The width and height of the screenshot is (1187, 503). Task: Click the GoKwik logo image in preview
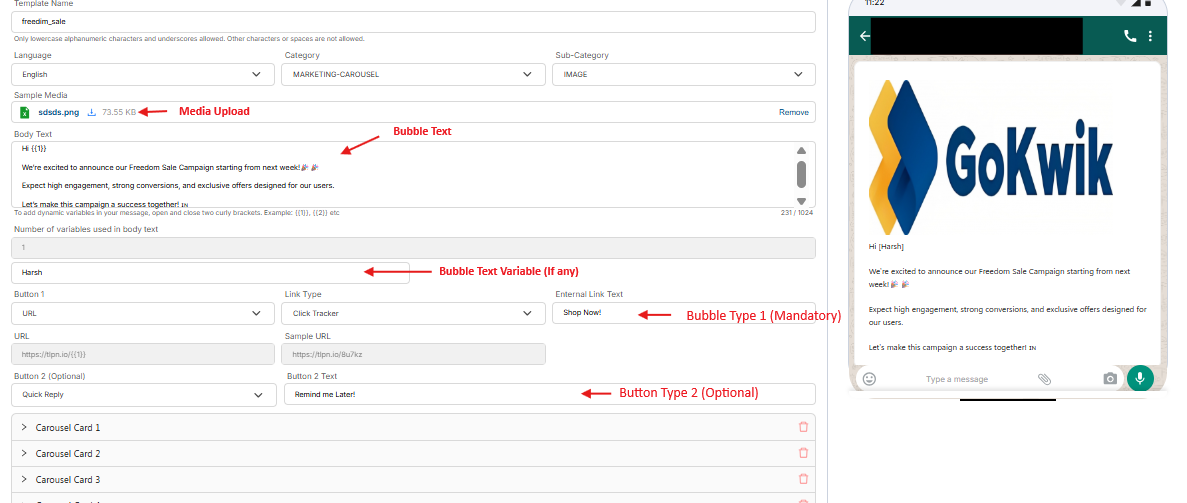click(x=992, y=156)
